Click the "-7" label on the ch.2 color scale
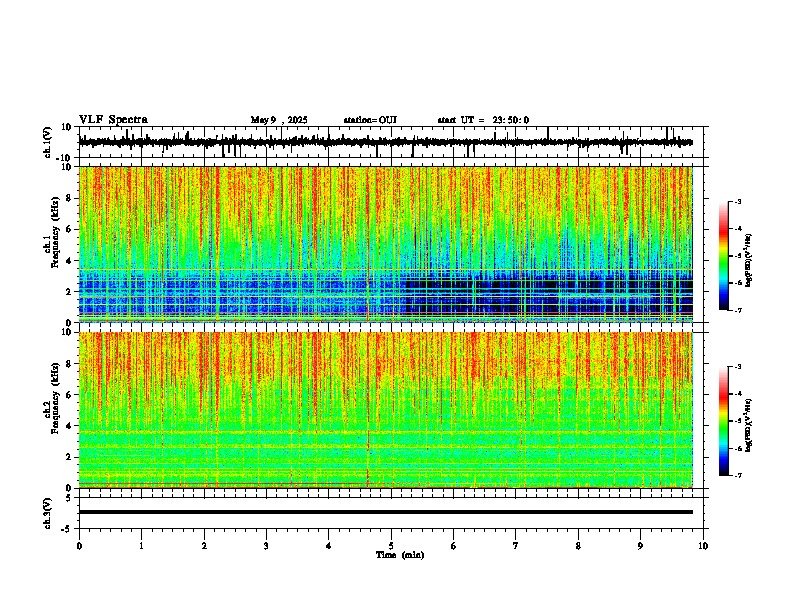 click(738, 476)
